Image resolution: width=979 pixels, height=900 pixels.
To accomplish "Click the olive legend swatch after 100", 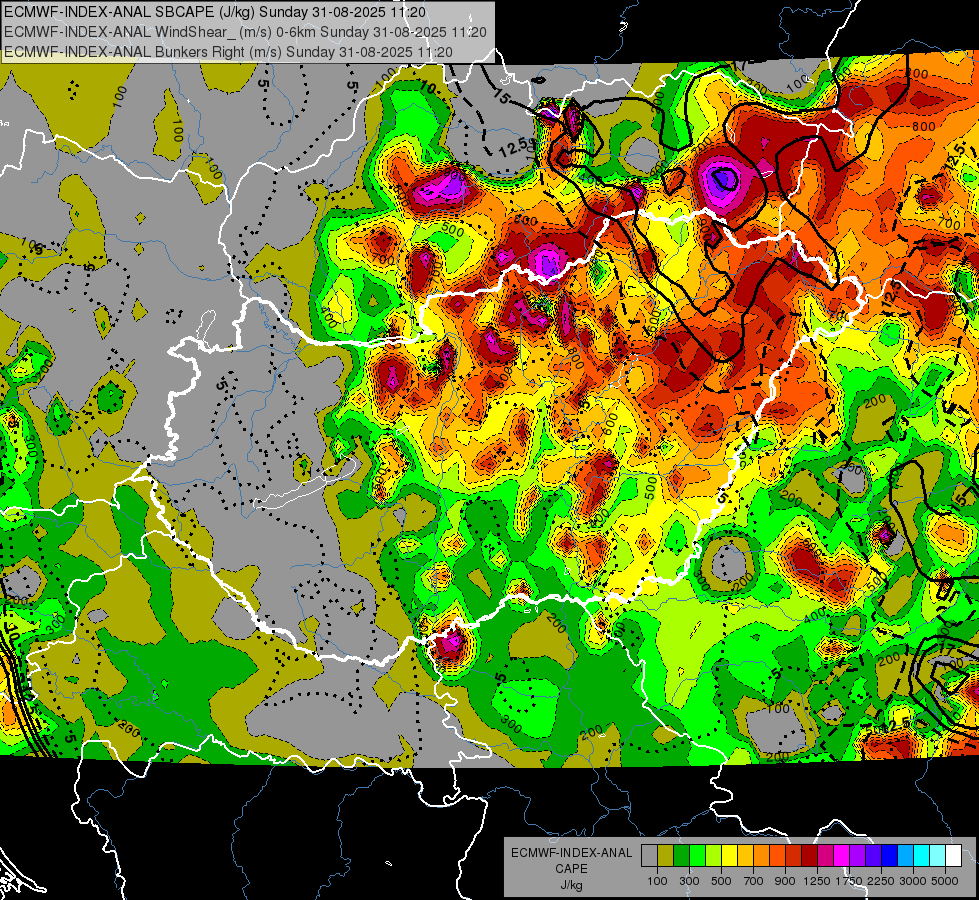I will click(x=666, y=855).
